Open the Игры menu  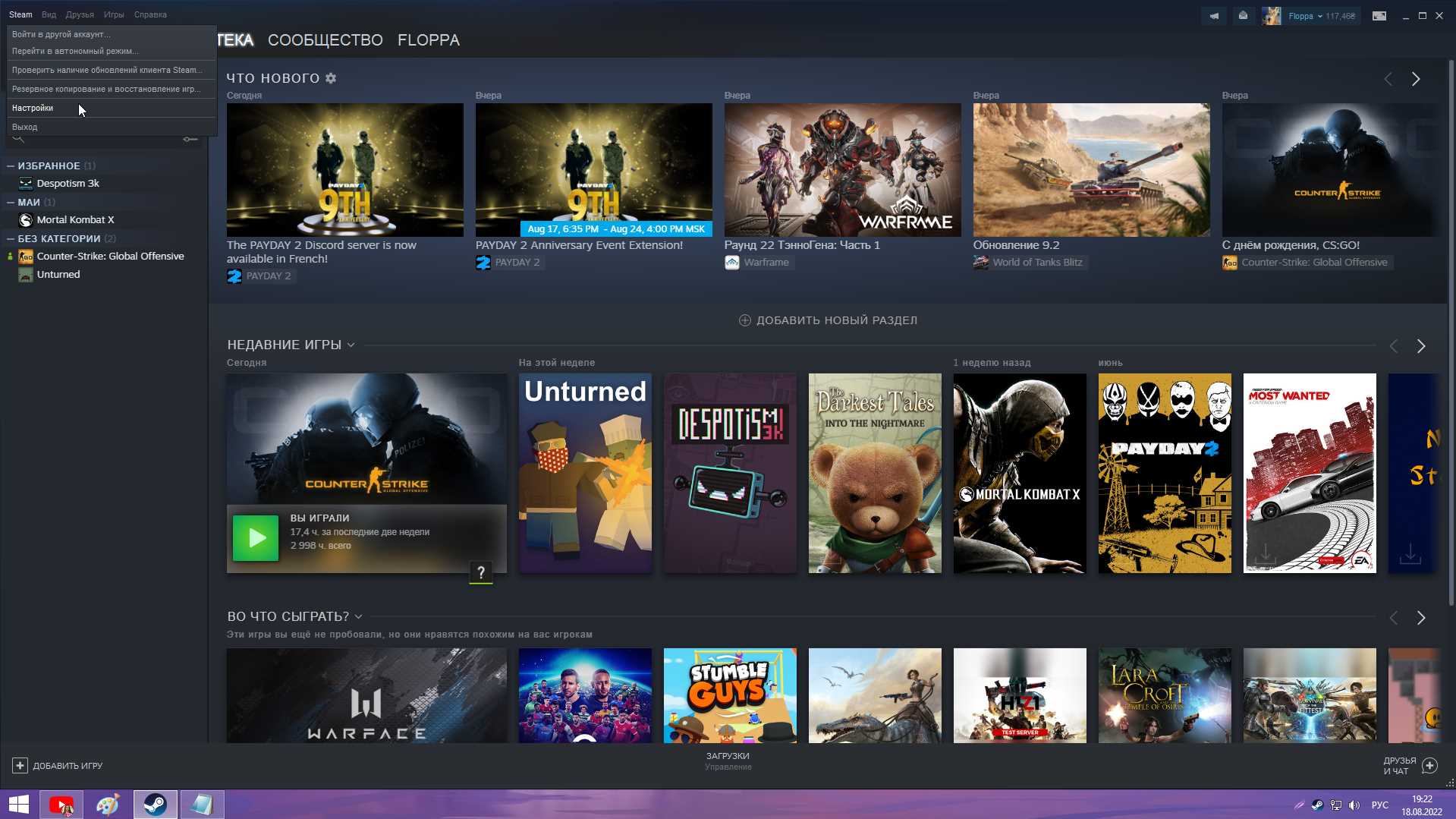click(114, 14)
